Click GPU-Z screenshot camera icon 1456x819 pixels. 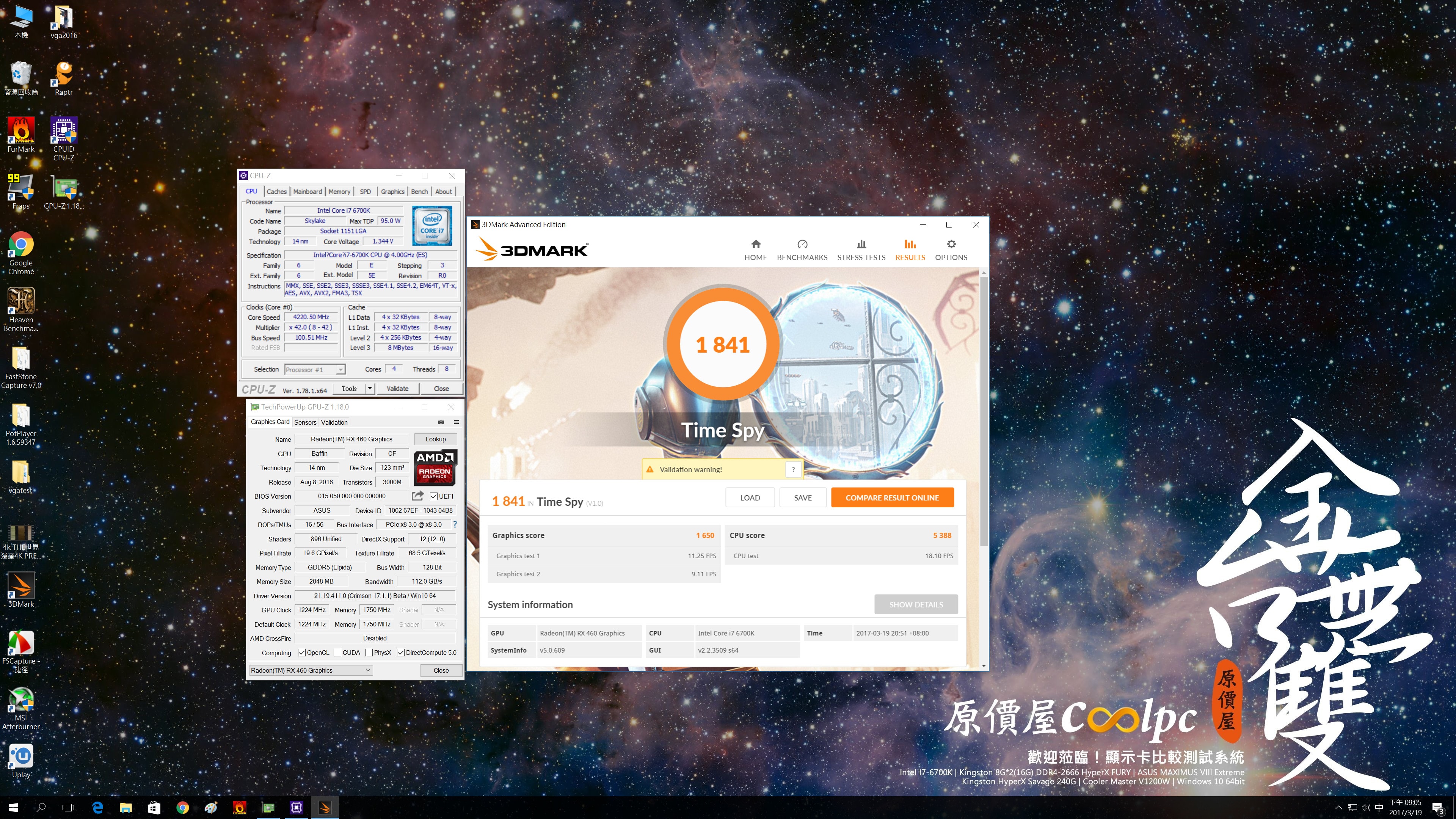pyautogui.click(x=441, y=422)
